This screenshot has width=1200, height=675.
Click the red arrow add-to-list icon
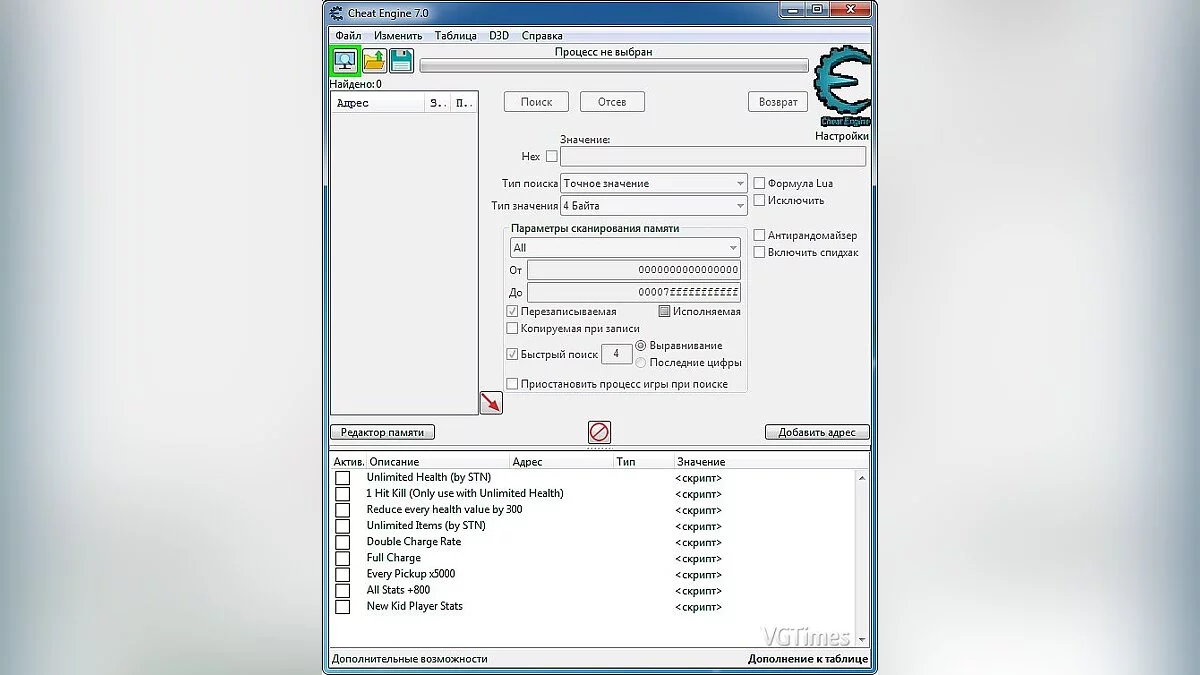point(491,402)
